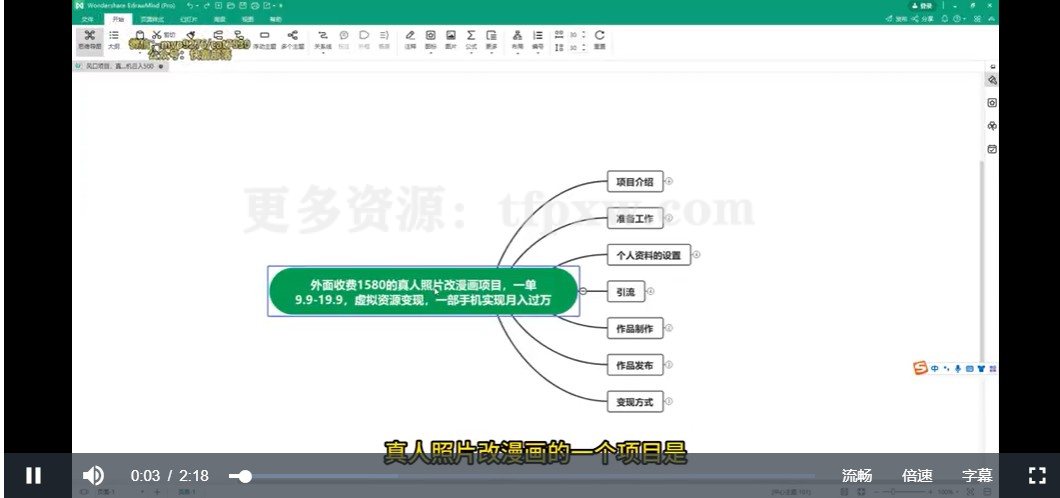Add a boundary 外框 around topics
1060x498 pixels.
tap(364, 40)
